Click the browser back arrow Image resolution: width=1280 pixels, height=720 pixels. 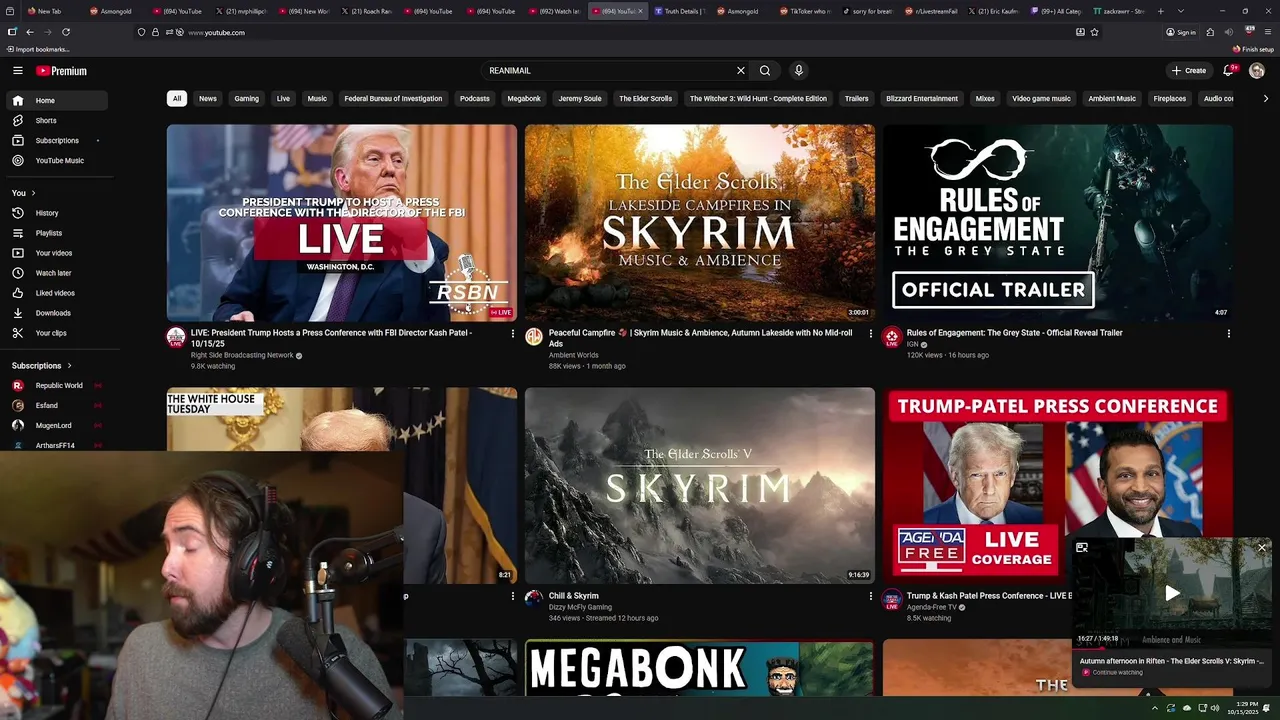[x=30, y=32]
